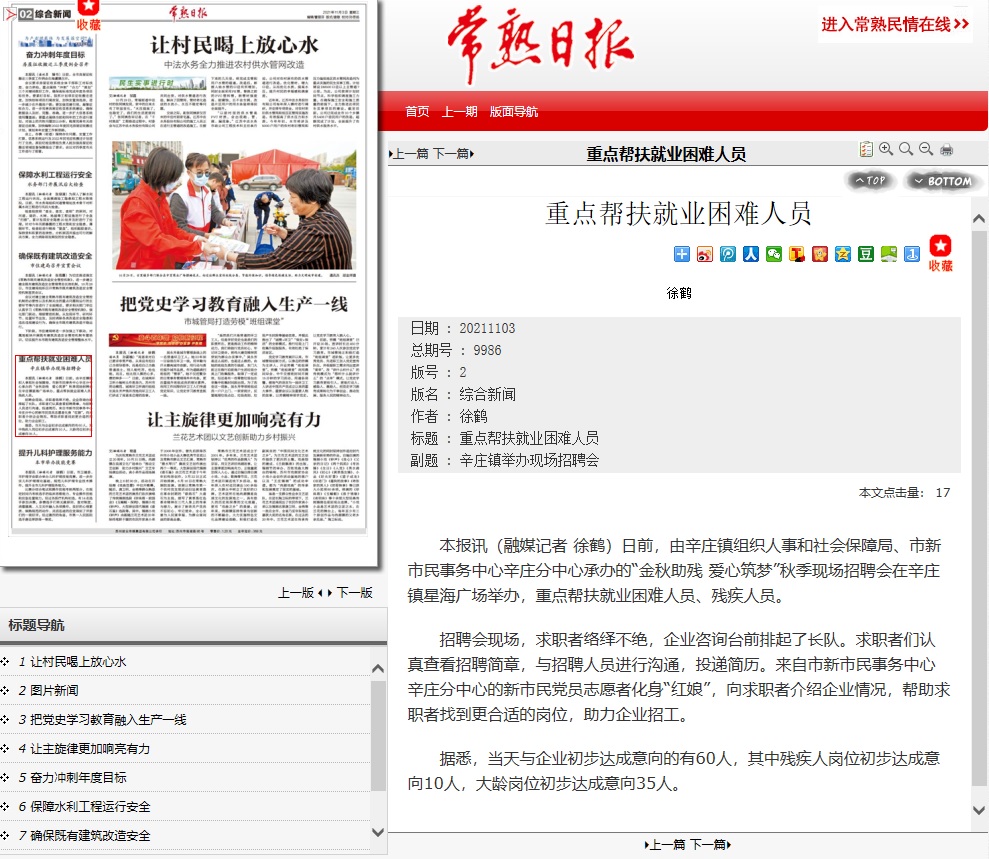
Task: Click the 版名 value 综合新闻
Action: (x=488, y=395)
